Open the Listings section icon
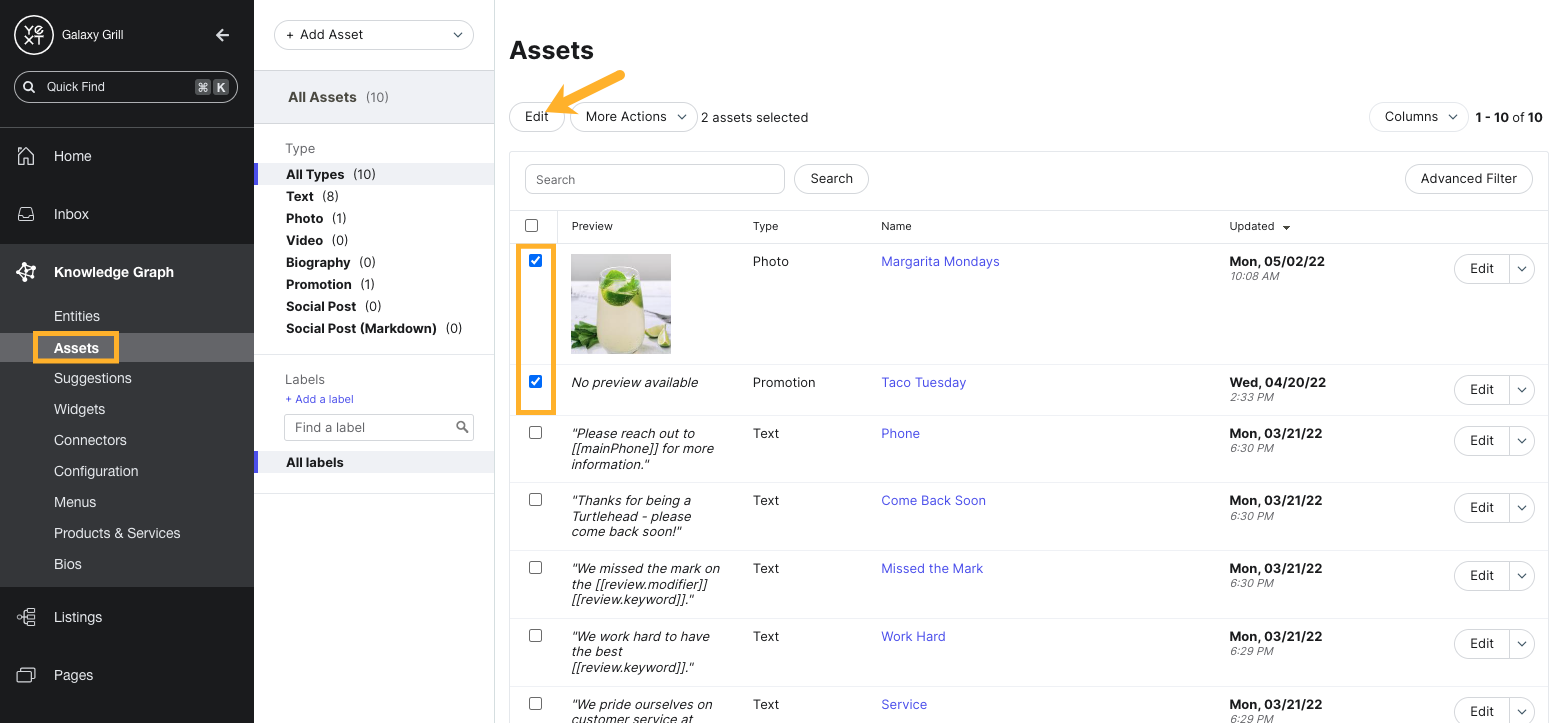Viewport: 1556px width, 723px height. pyautogui.click(x=24, y=617)
